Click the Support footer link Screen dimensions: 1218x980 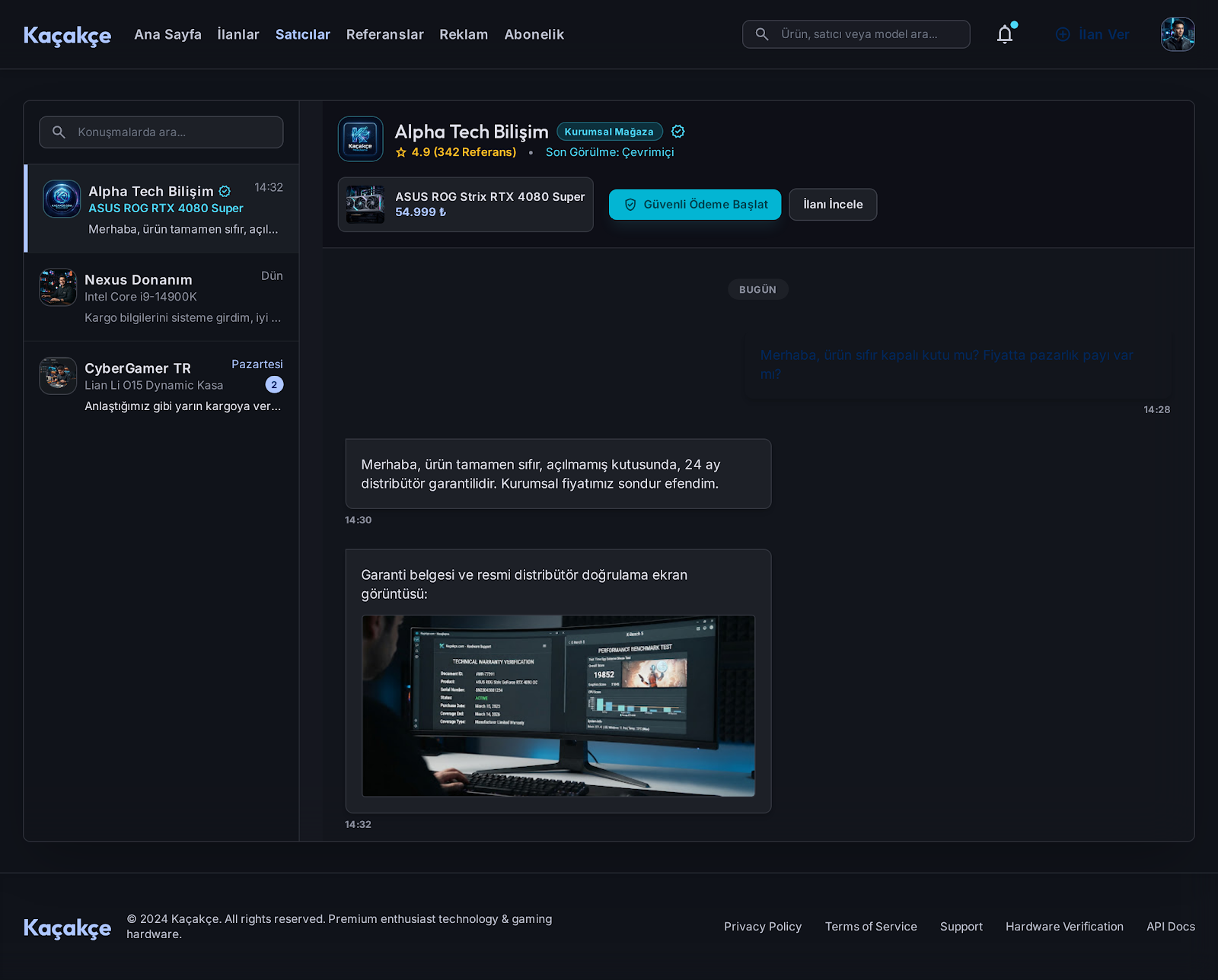point(961,927)
